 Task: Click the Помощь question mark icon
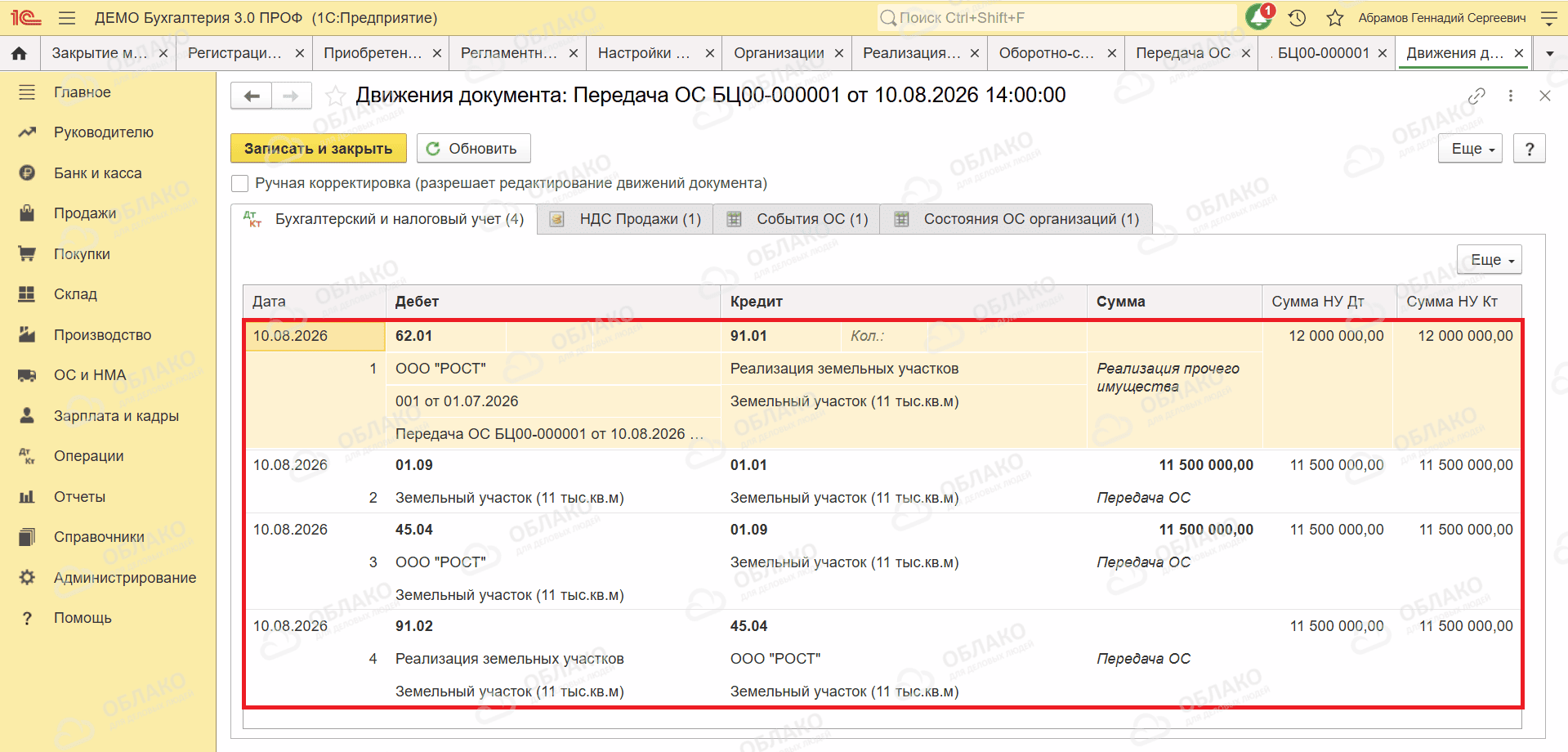point(27,618)
